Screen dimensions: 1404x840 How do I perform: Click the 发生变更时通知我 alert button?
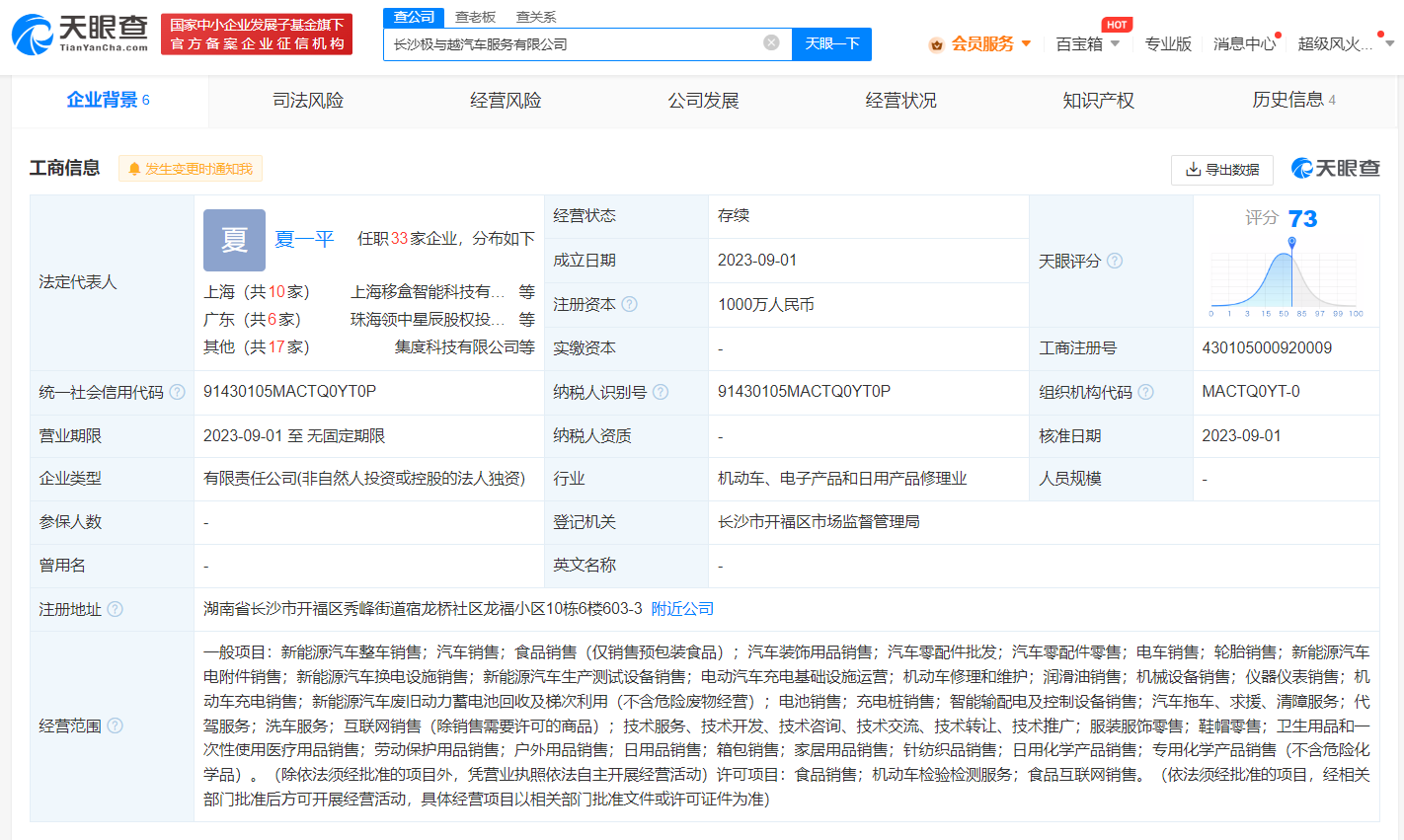pos(191,169)
